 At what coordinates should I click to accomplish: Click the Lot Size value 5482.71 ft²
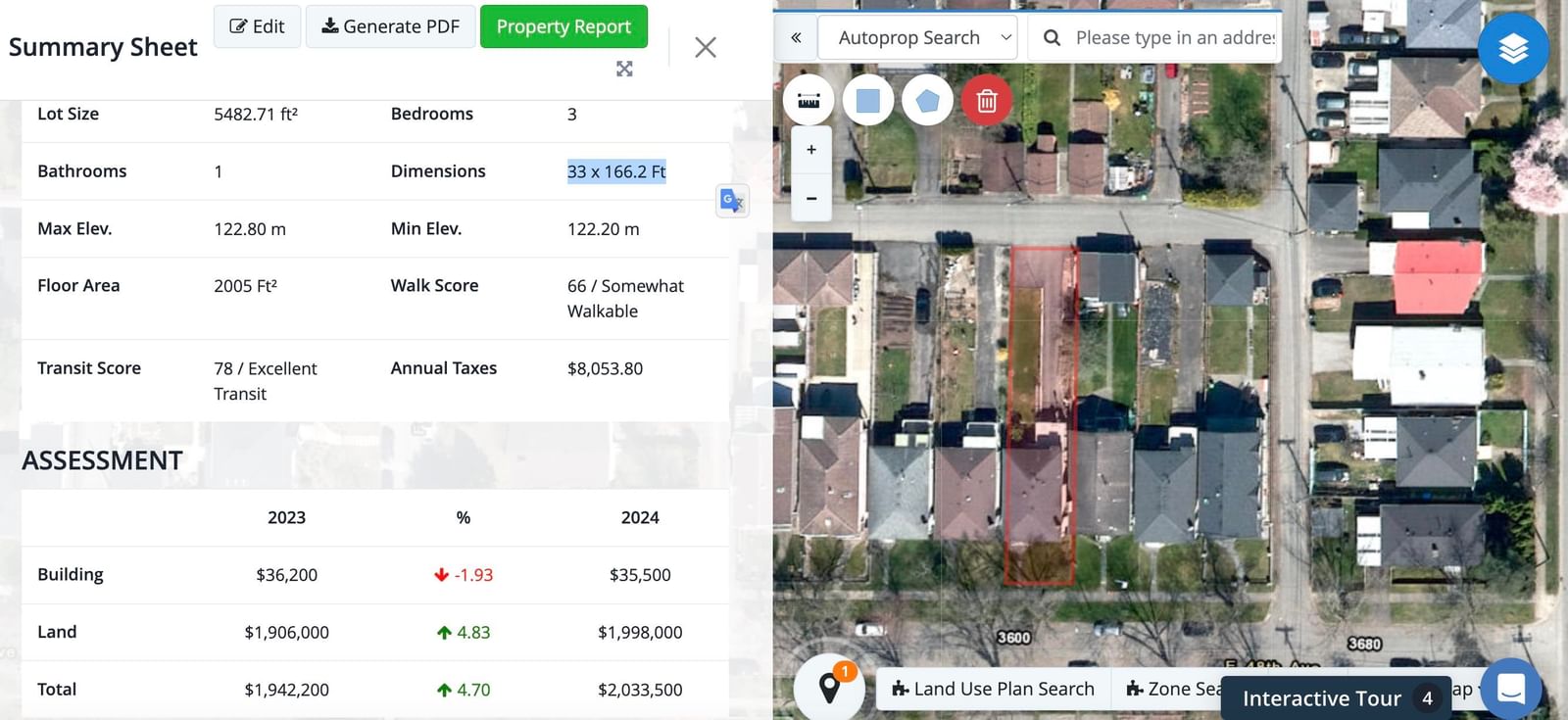pos(256,114)
